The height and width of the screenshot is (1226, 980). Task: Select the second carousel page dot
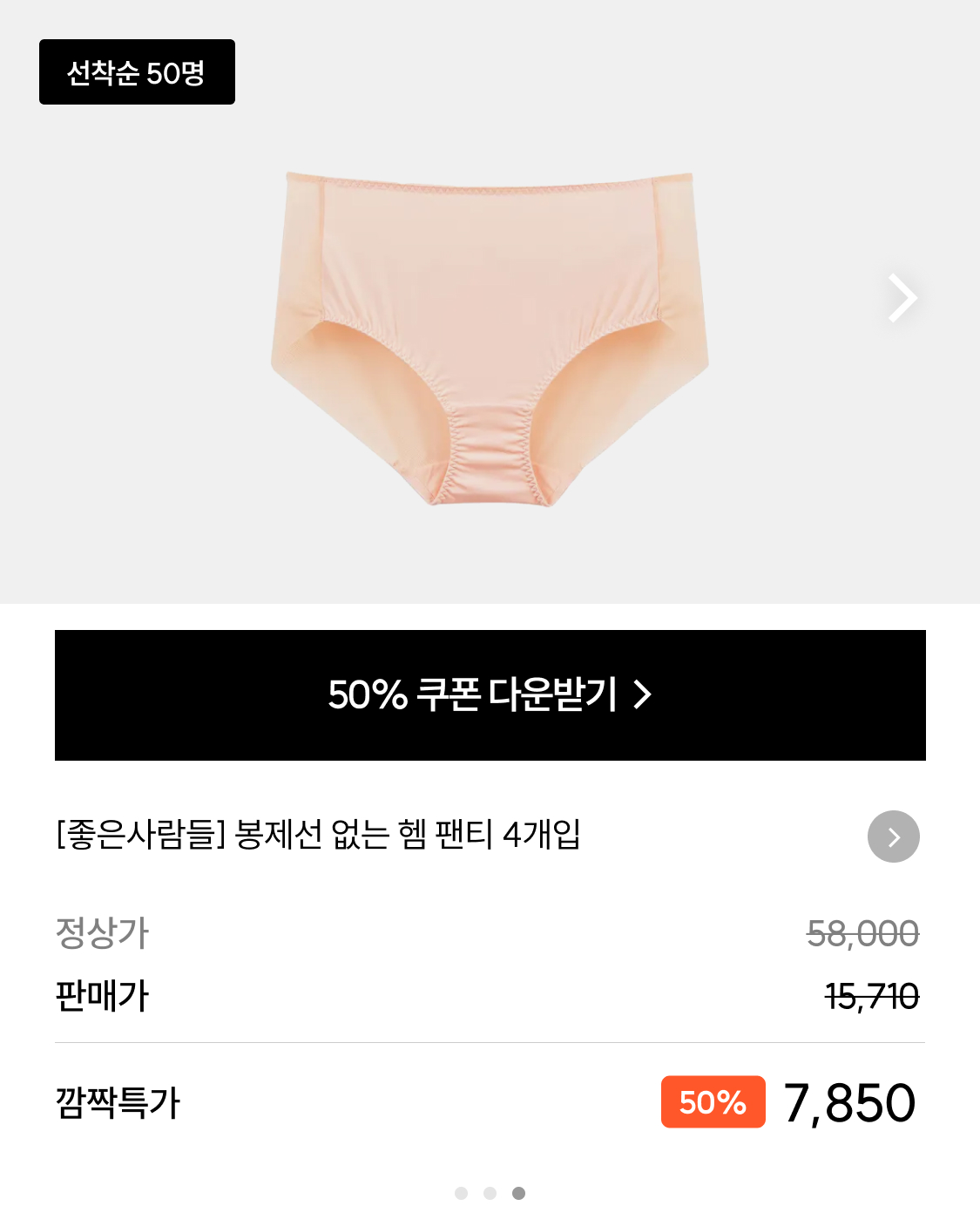[x=490, y=1193]
